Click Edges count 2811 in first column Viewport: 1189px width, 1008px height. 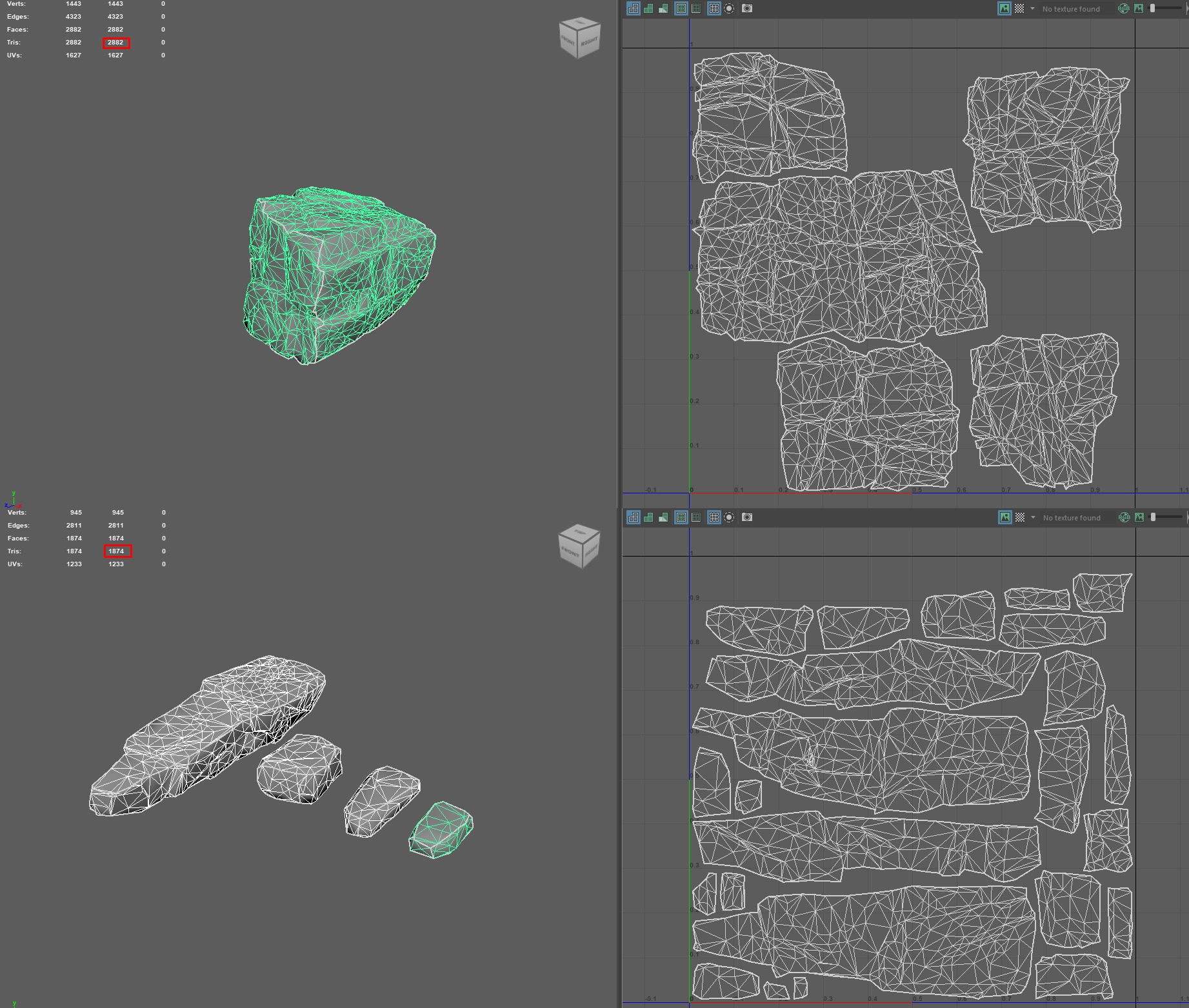(74, 526)
